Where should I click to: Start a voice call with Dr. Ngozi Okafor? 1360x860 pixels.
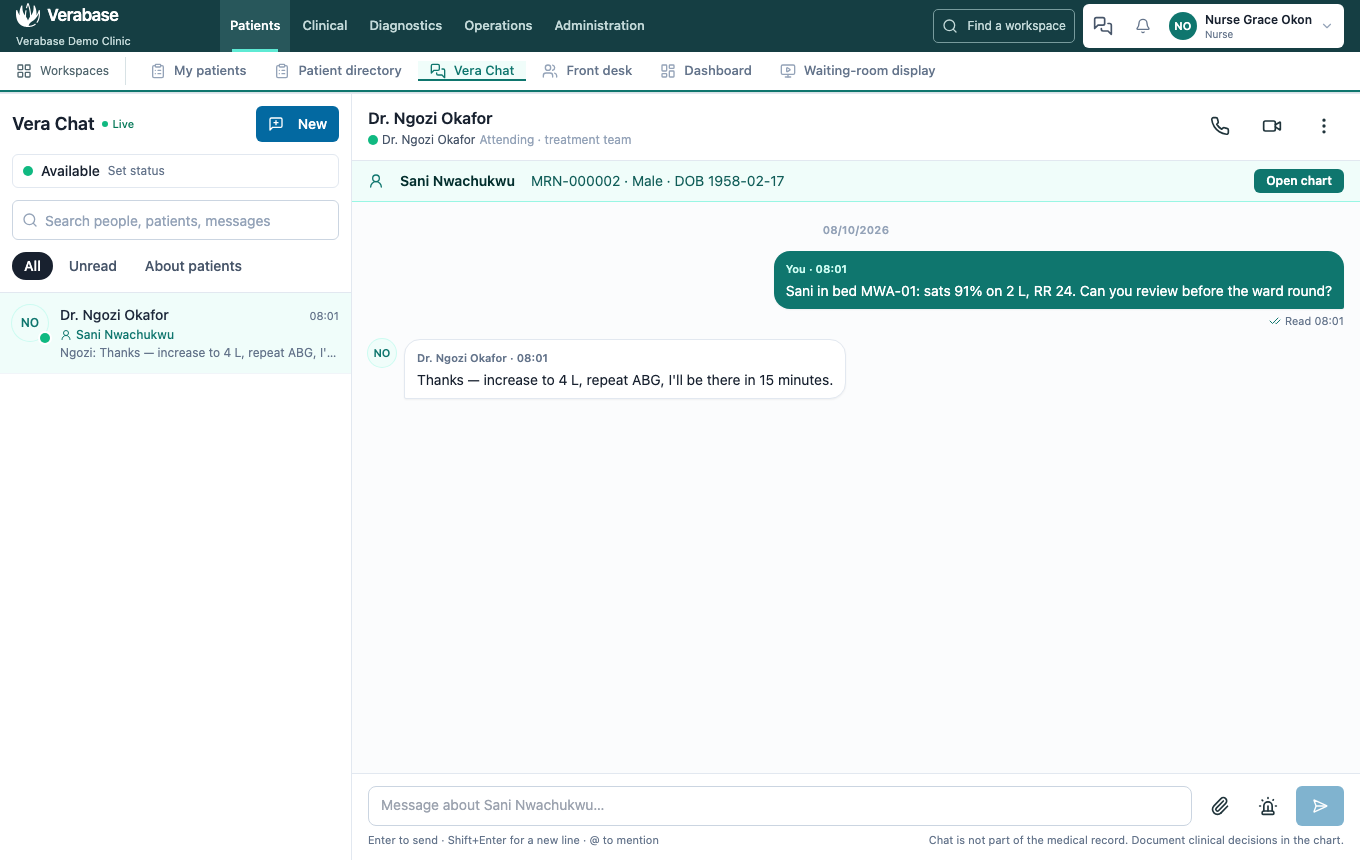[1220, 126]
